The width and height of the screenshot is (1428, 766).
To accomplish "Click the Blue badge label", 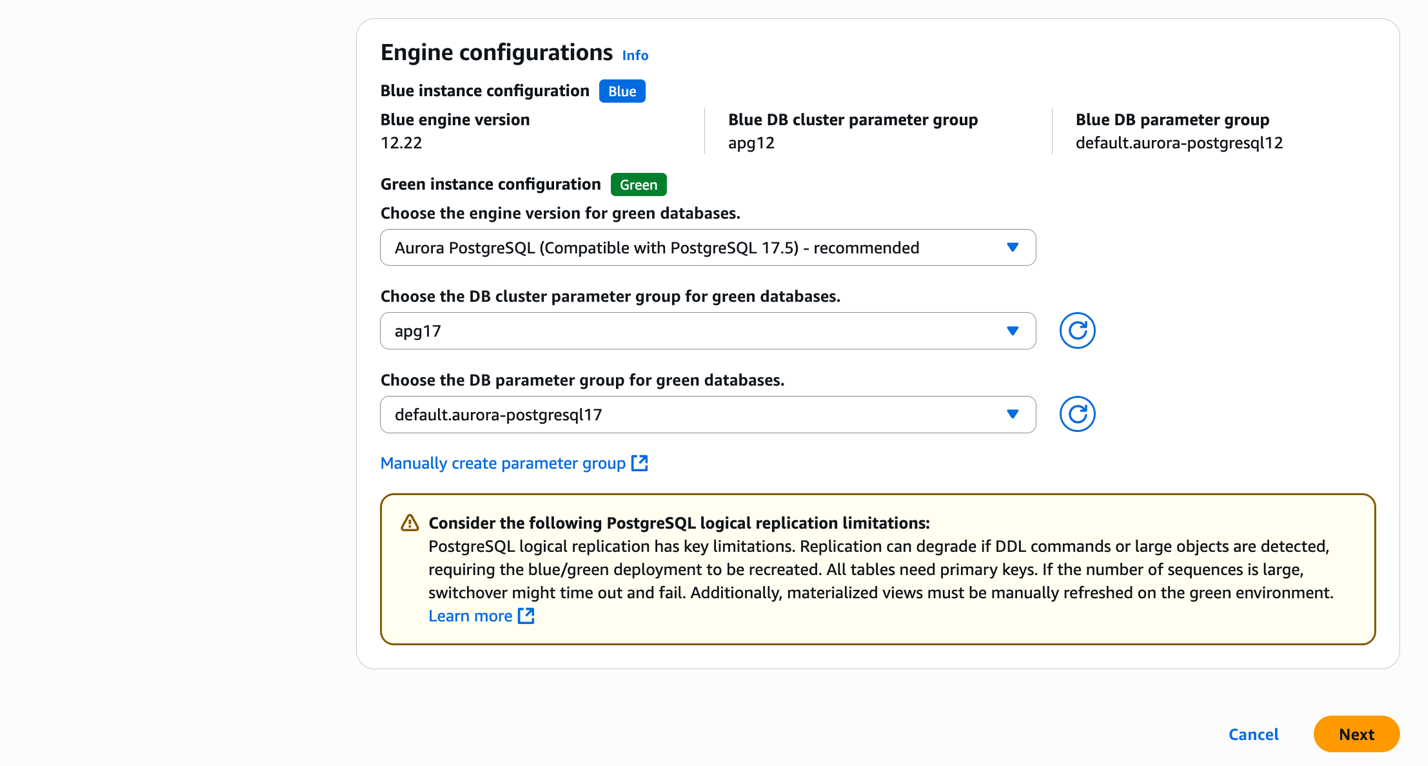I will tap(622, 91).
